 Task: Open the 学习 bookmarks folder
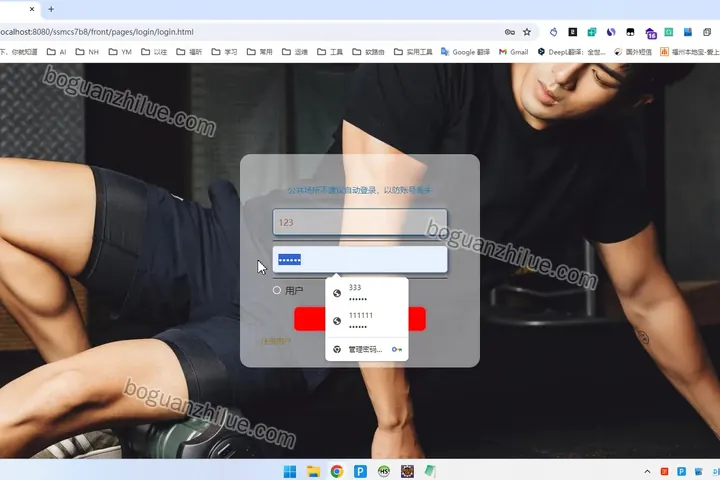[224, 52]
